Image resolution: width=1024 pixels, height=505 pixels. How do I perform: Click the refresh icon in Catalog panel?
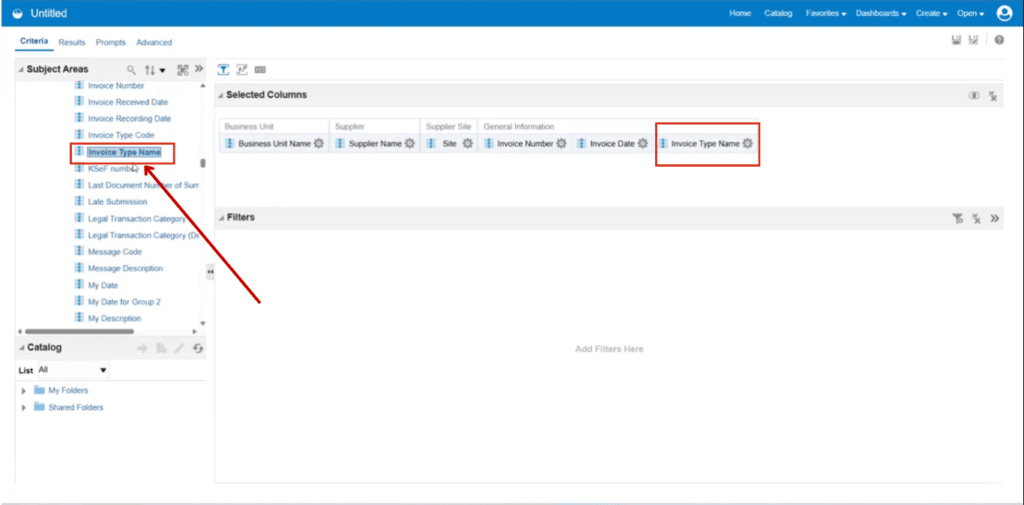point(199,348)
